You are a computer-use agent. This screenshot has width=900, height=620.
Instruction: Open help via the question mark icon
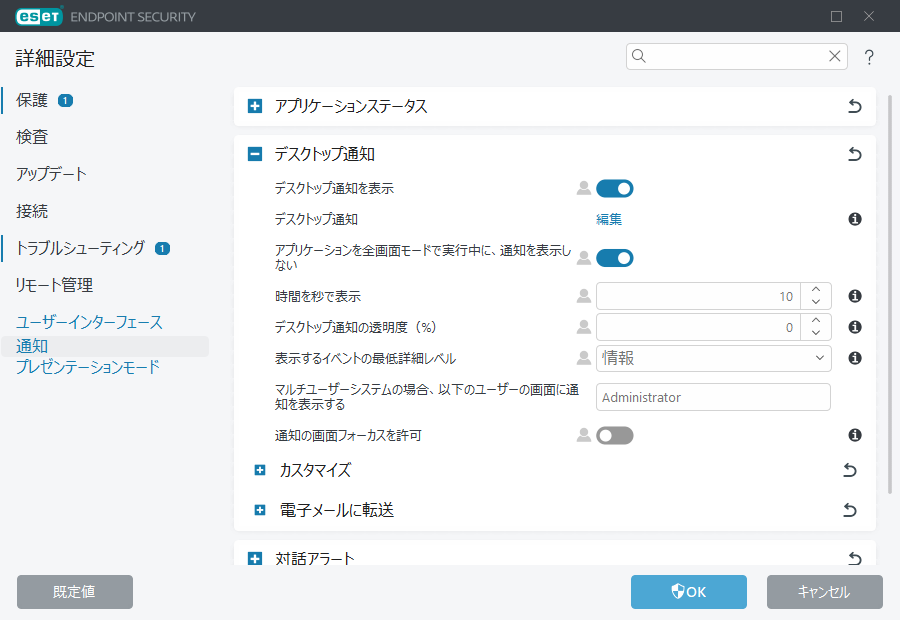pyautogui.click(x=868, y=57)
